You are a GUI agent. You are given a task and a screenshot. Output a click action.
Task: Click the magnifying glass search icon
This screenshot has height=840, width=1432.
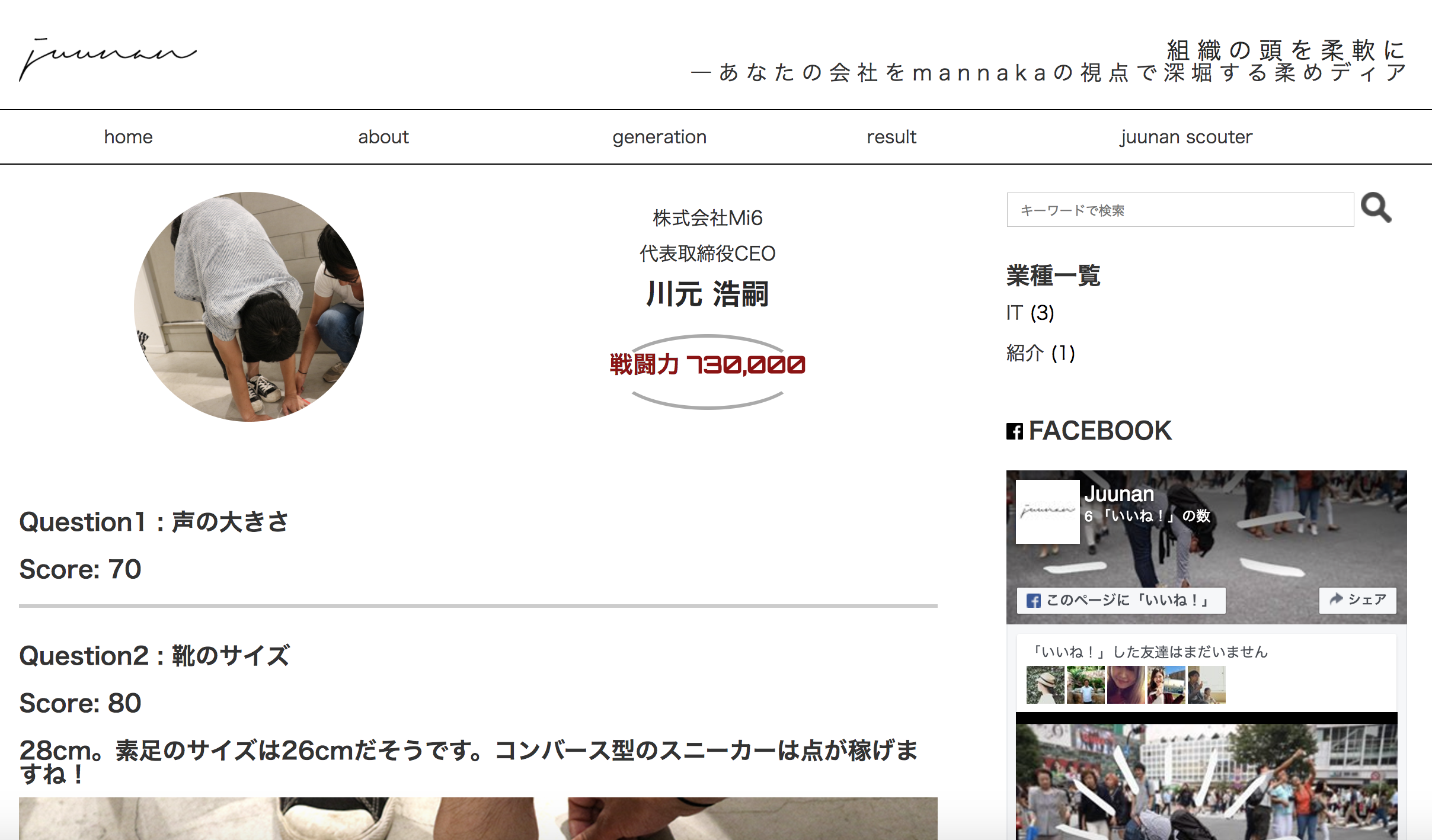(x=1376, y=208)
